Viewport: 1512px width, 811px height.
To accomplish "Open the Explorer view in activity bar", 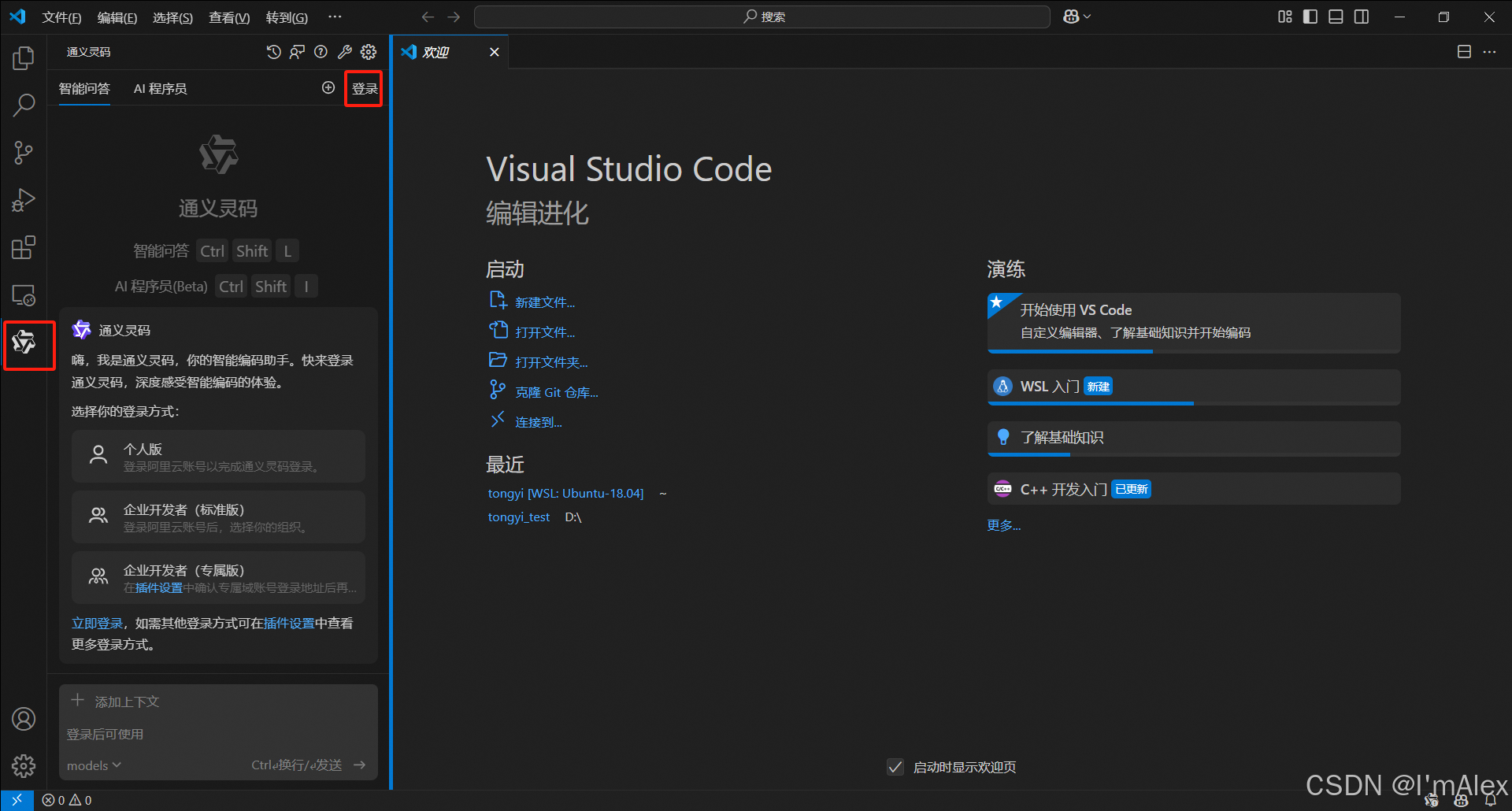I will click(x=24, y=57).
